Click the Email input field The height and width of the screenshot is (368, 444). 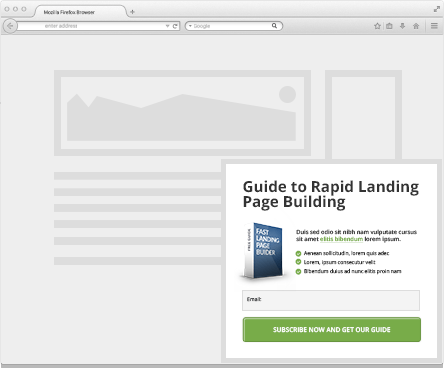click(331, 300)
